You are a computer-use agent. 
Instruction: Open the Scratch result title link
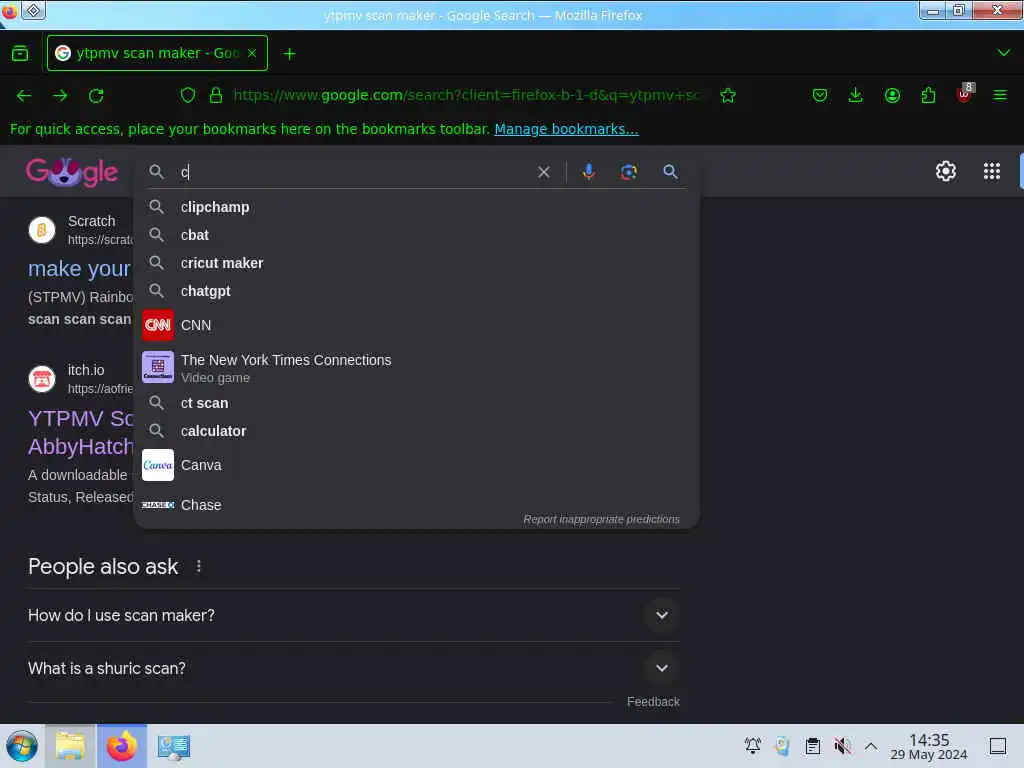pos(79,268)
